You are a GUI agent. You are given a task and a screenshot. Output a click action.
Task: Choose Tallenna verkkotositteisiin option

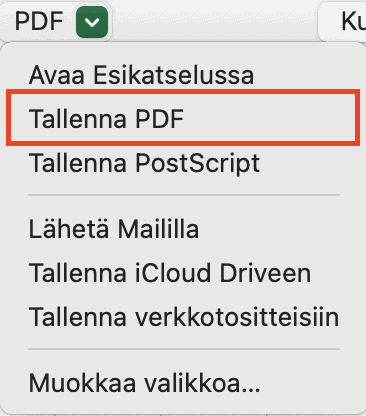coord(183,317)
